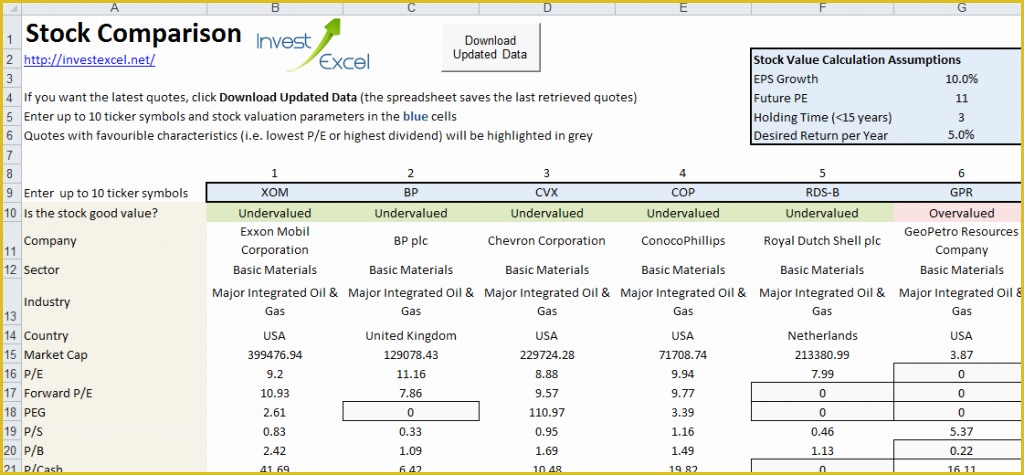Click the PEG value 110.97
The height and width of the screenshot is (475, 1024).
point(547,413)
